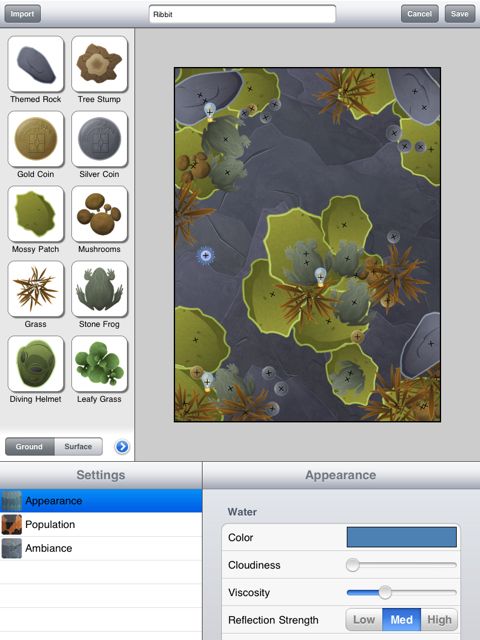This screenshot has height=640, width=480.
Task: Set Reflection Strength to Low
Action: [x=364, y=620]
